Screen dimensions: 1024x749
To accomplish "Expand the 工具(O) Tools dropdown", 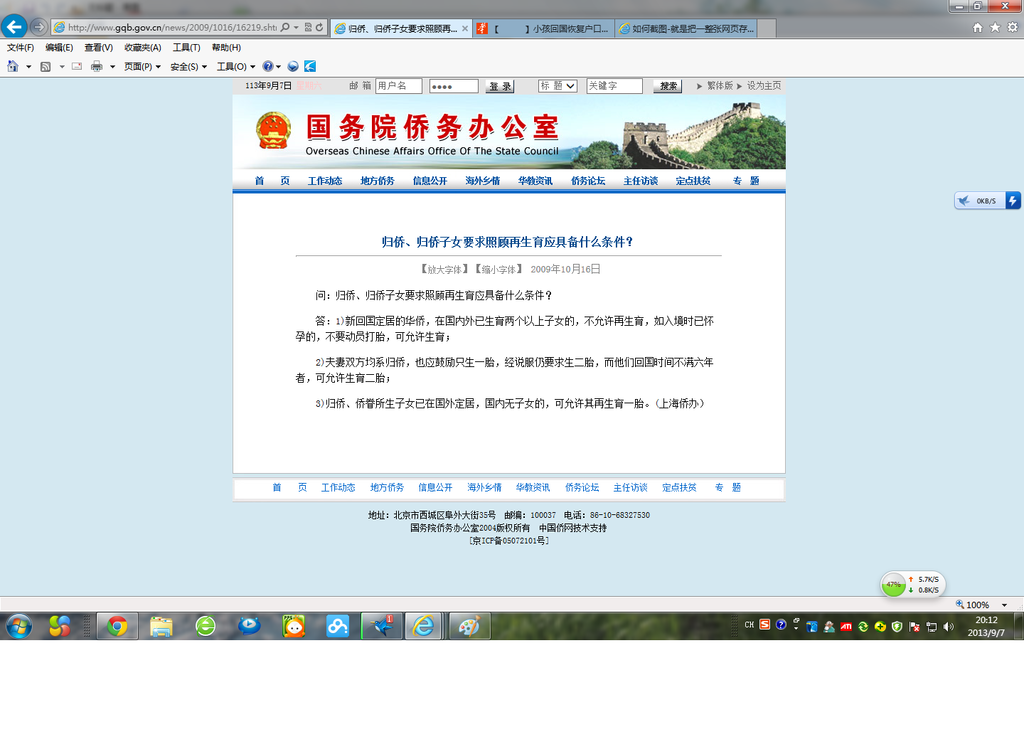I will coord(236,67).
